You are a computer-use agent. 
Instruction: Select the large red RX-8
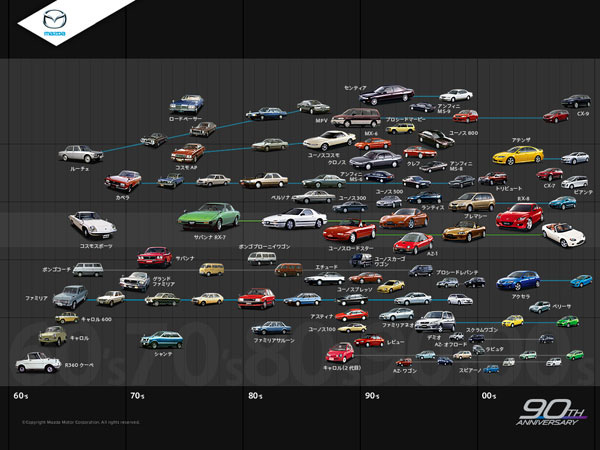point(519,217)
